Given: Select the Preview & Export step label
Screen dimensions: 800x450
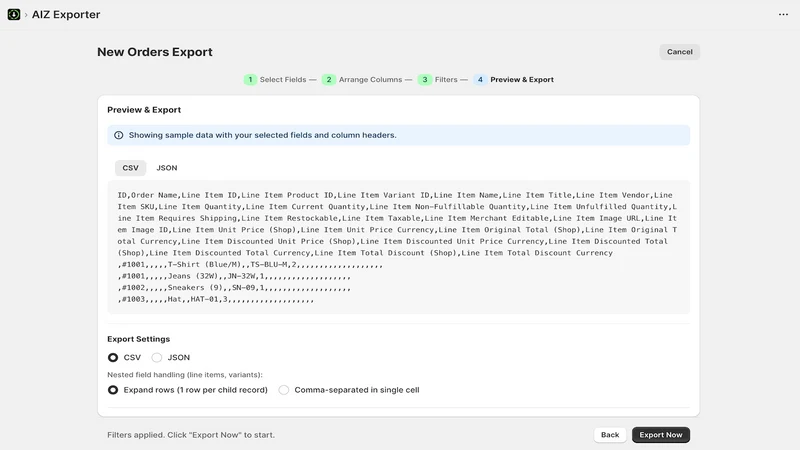Looking at the screenshot, I should [x=522, y=80].
